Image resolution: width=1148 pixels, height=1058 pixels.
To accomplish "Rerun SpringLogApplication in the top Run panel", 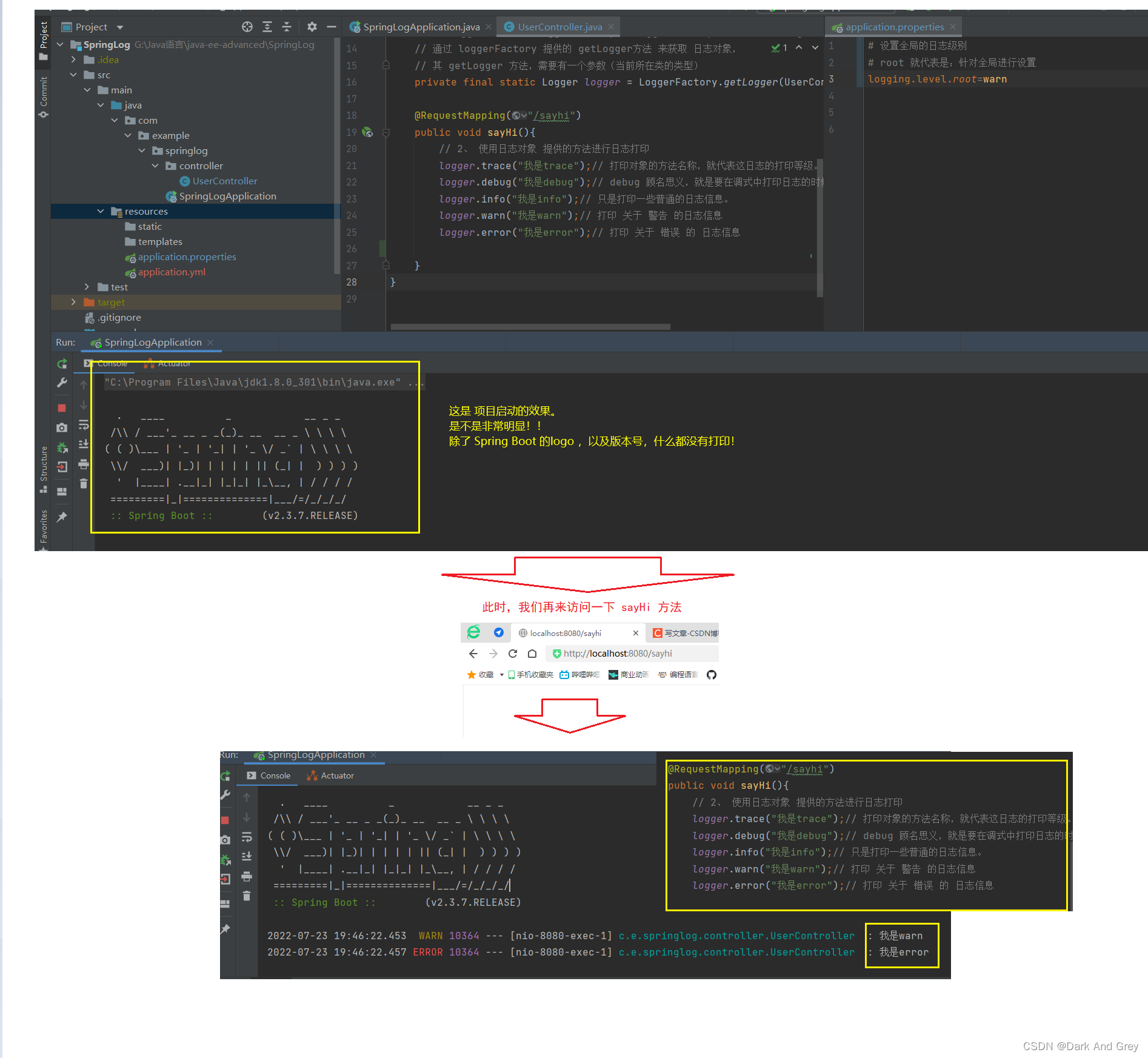I will [62, 364].
